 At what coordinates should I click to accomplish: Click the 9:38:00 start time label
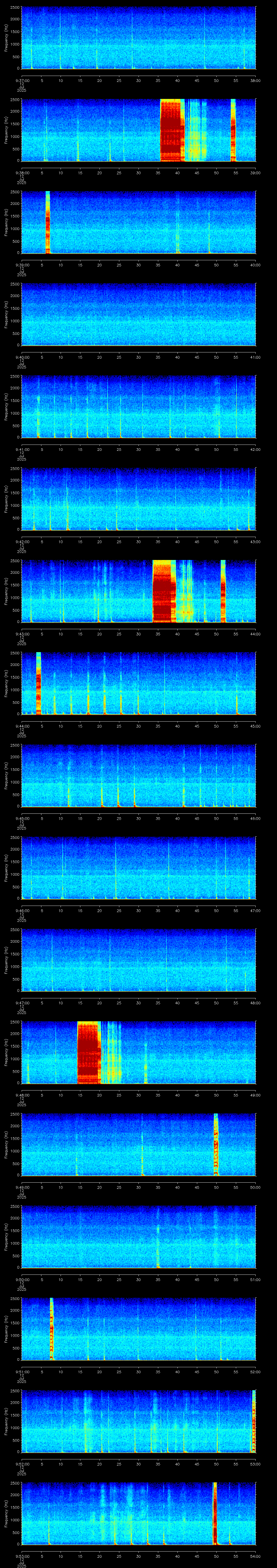22,173
